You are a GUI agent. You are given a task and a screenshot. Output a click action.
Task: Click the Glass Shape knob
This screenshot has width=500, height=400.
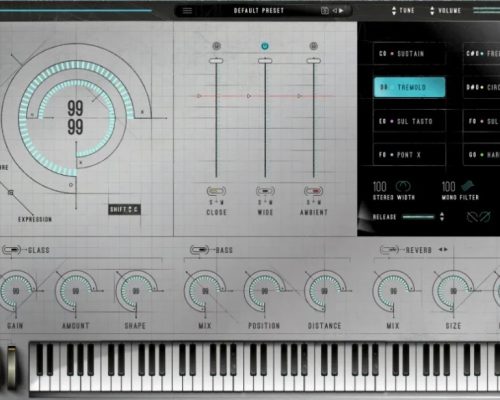[136, 291]
